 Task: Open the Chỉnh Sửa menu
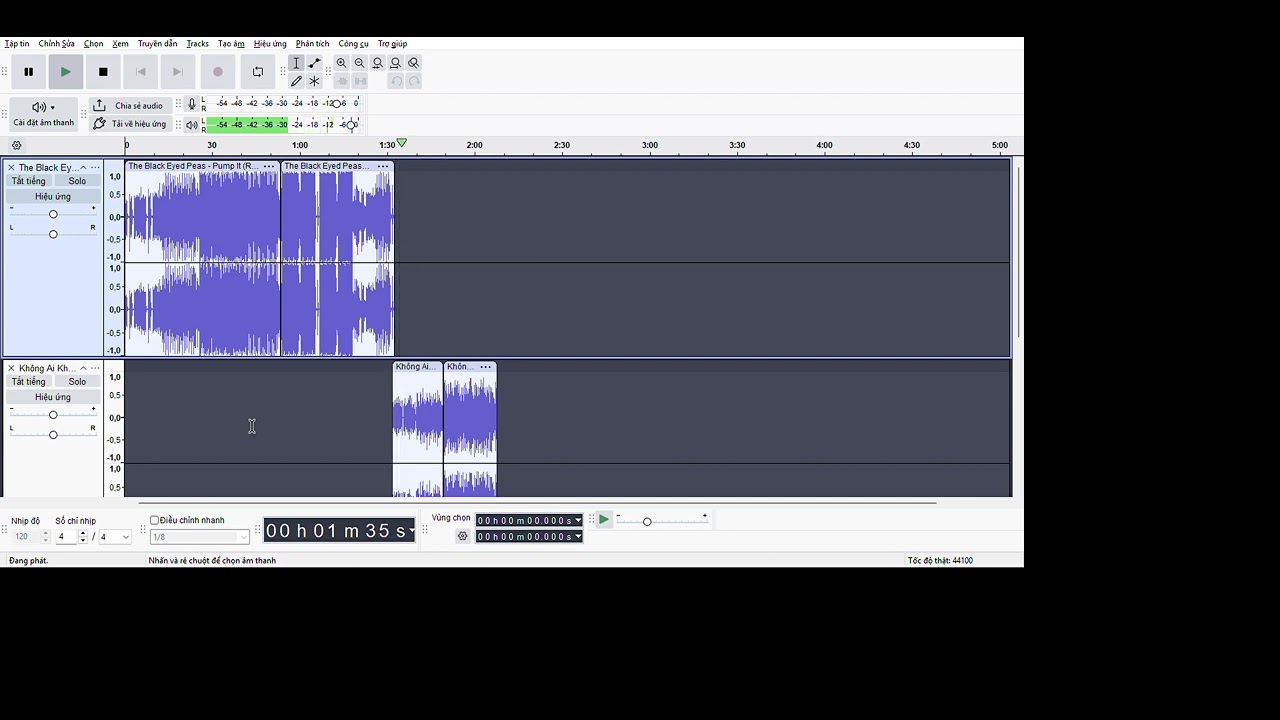pyautogui.click(x=56, y=44)
